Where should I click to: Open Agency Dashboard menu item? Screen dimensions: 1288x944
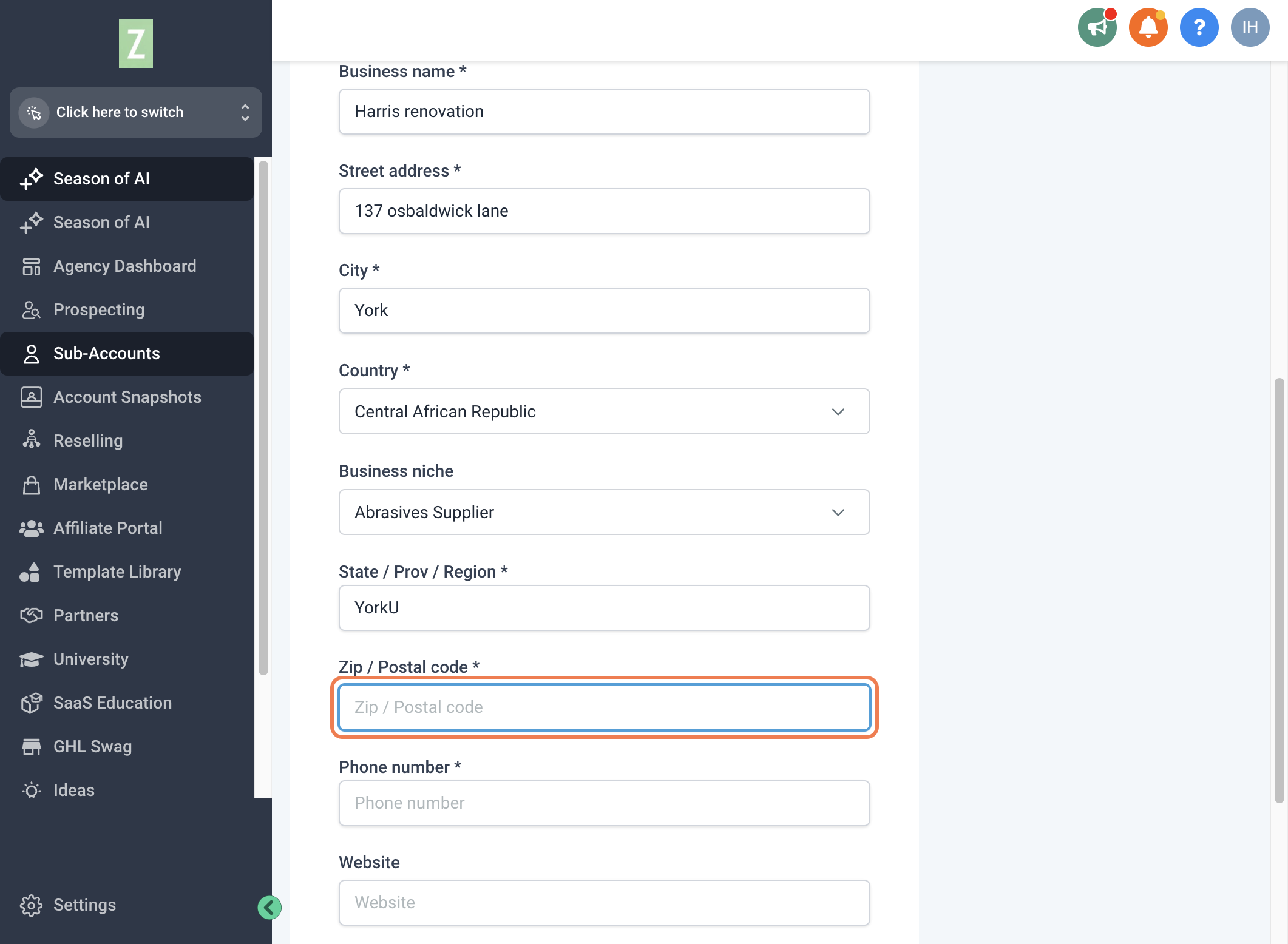point(127,266)
